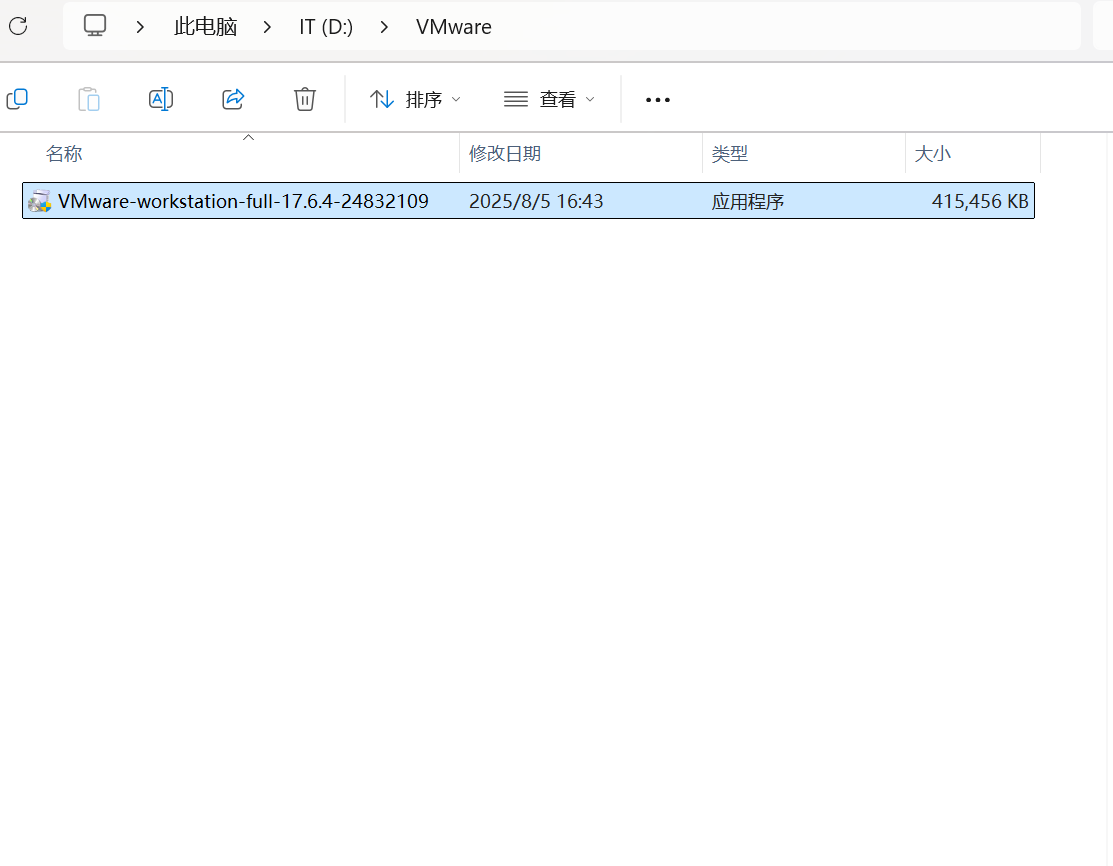Click the share icon in the toolbar
This screenshot has height=866, width=1113.
click(233, 99)
